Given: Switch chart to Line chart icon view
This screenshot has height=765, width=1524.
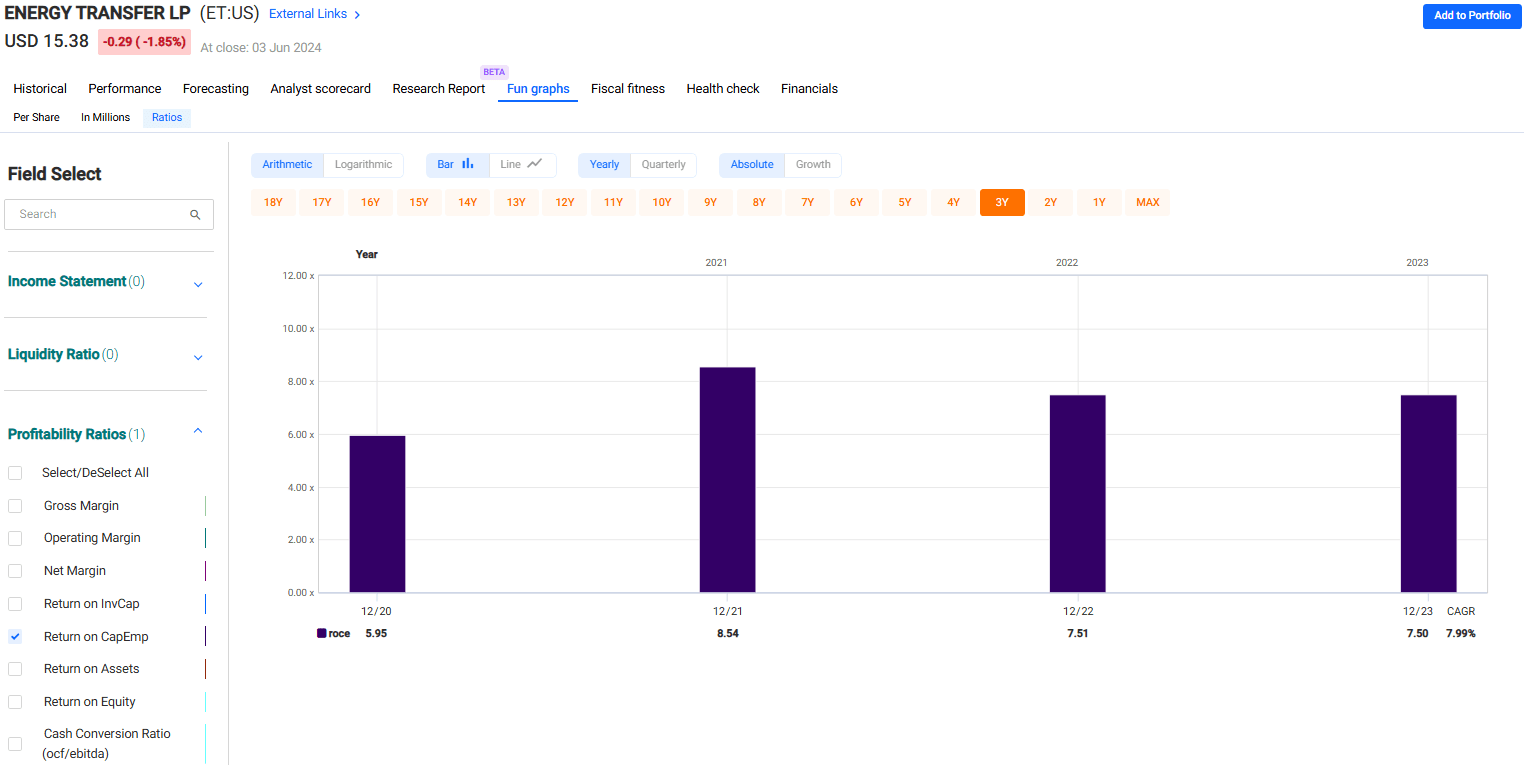Looking at the screenshot, I should click(x=535, y=164).
